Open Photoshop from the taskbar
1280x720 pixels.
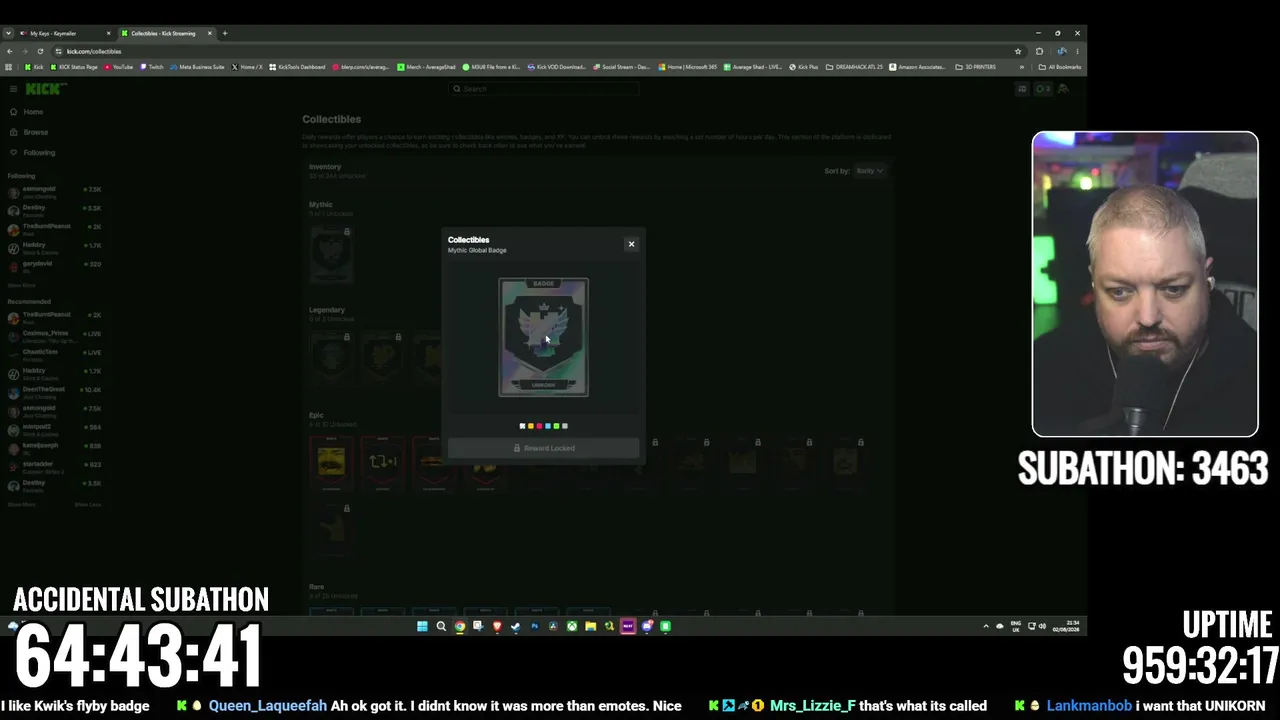pyautogui.click(x=534, y=627)
